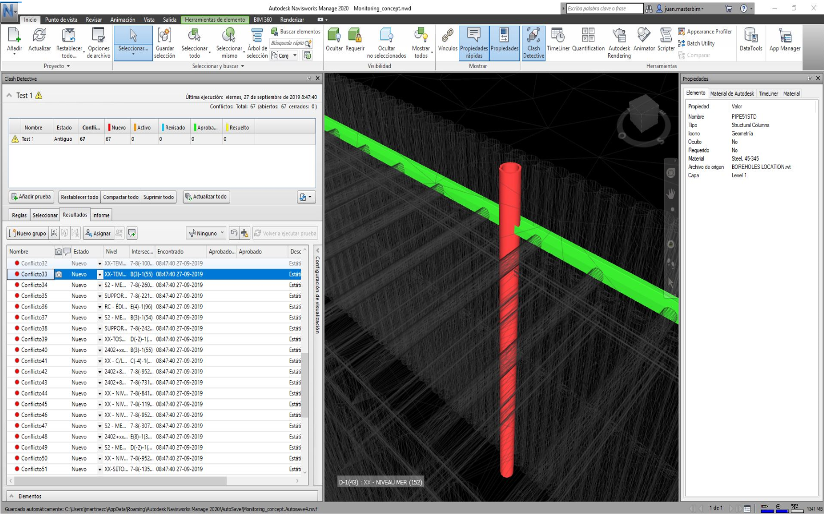Click the Ocultar visibility icon
The image size is (824, 514).
click(334, 36)
